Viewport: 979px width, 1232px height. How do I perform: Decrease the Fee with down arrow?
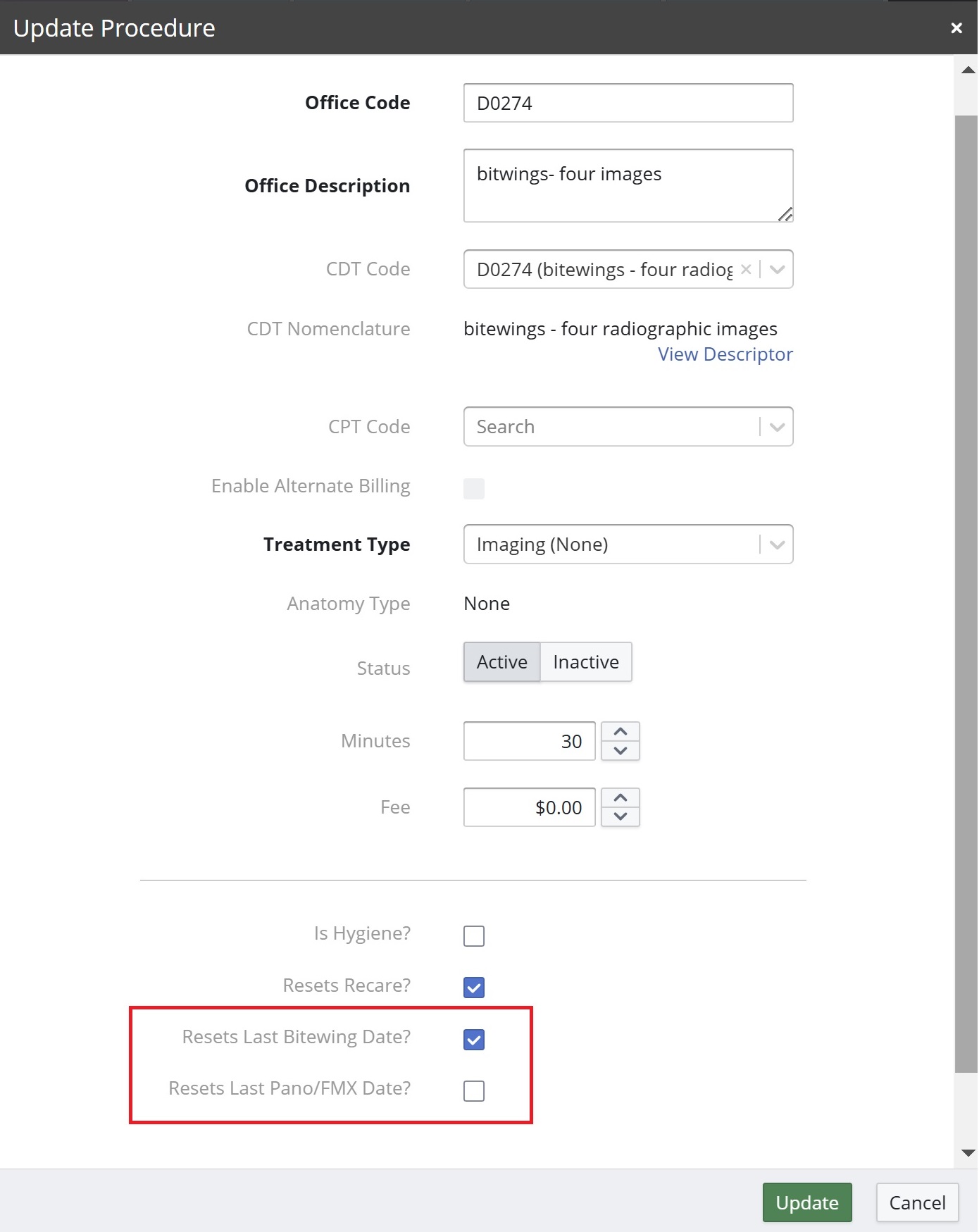point(621,816)
